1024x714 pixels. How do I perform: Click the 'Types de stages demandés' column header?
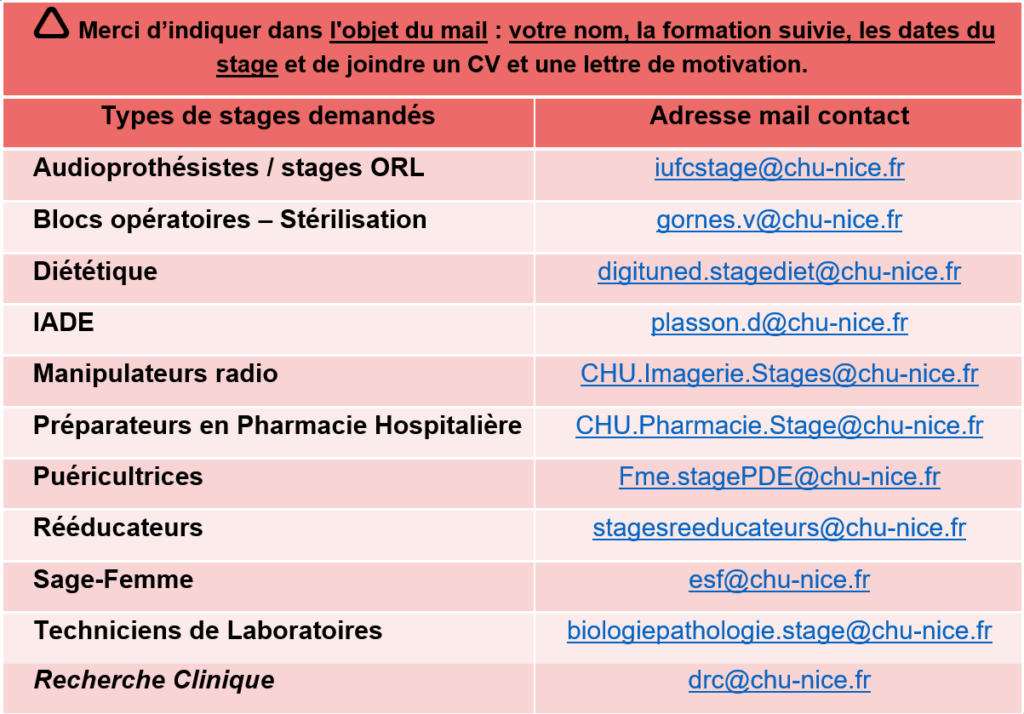pyautogui.click(x=268, y=117)
